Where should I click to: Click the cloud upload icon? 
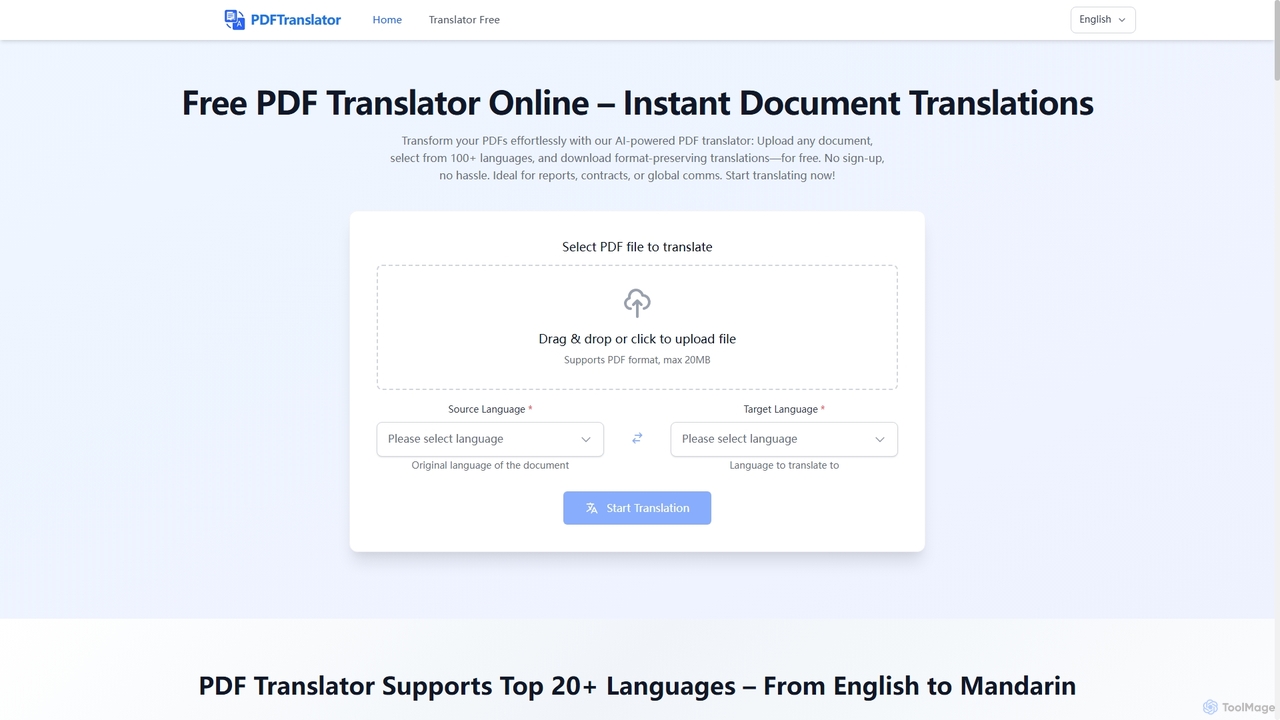tap(637, 302)
